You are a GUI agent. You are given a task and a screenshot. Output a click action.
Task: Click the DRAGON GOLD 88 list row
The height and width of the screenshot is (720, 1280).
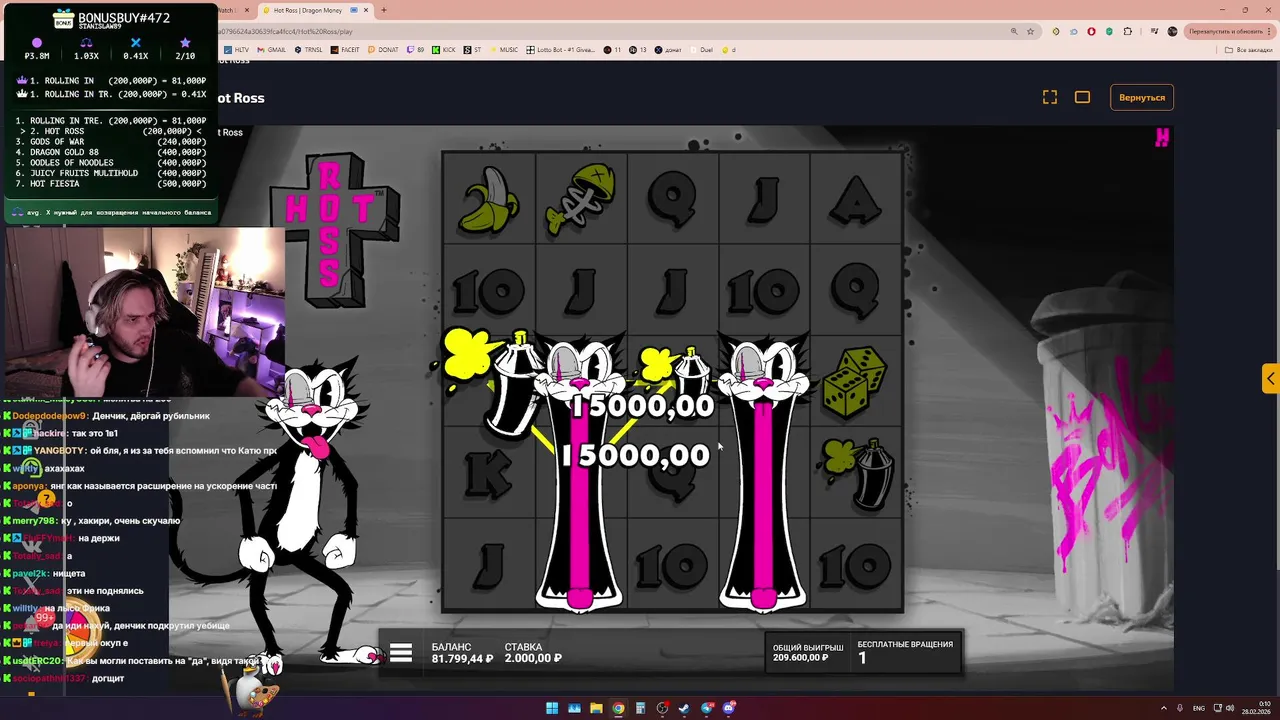(x=110, y=152)
